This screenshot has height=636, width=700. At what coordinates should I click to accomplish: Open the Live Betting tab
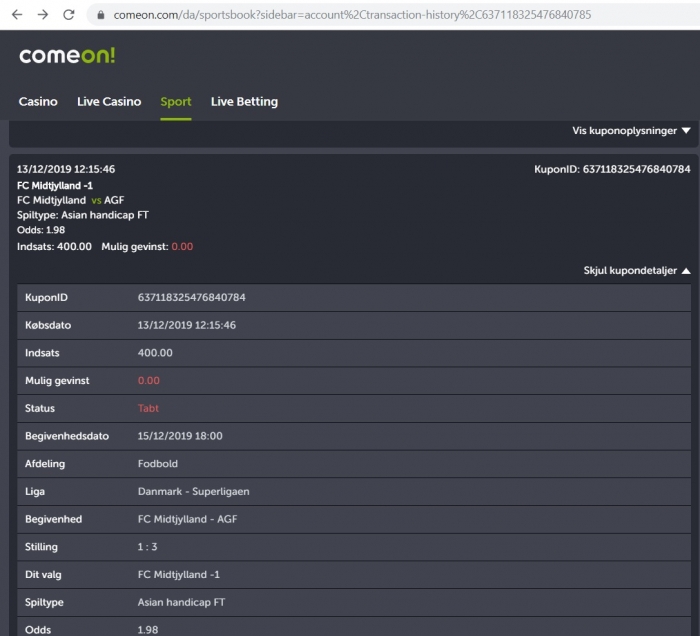tap(244, 102)
